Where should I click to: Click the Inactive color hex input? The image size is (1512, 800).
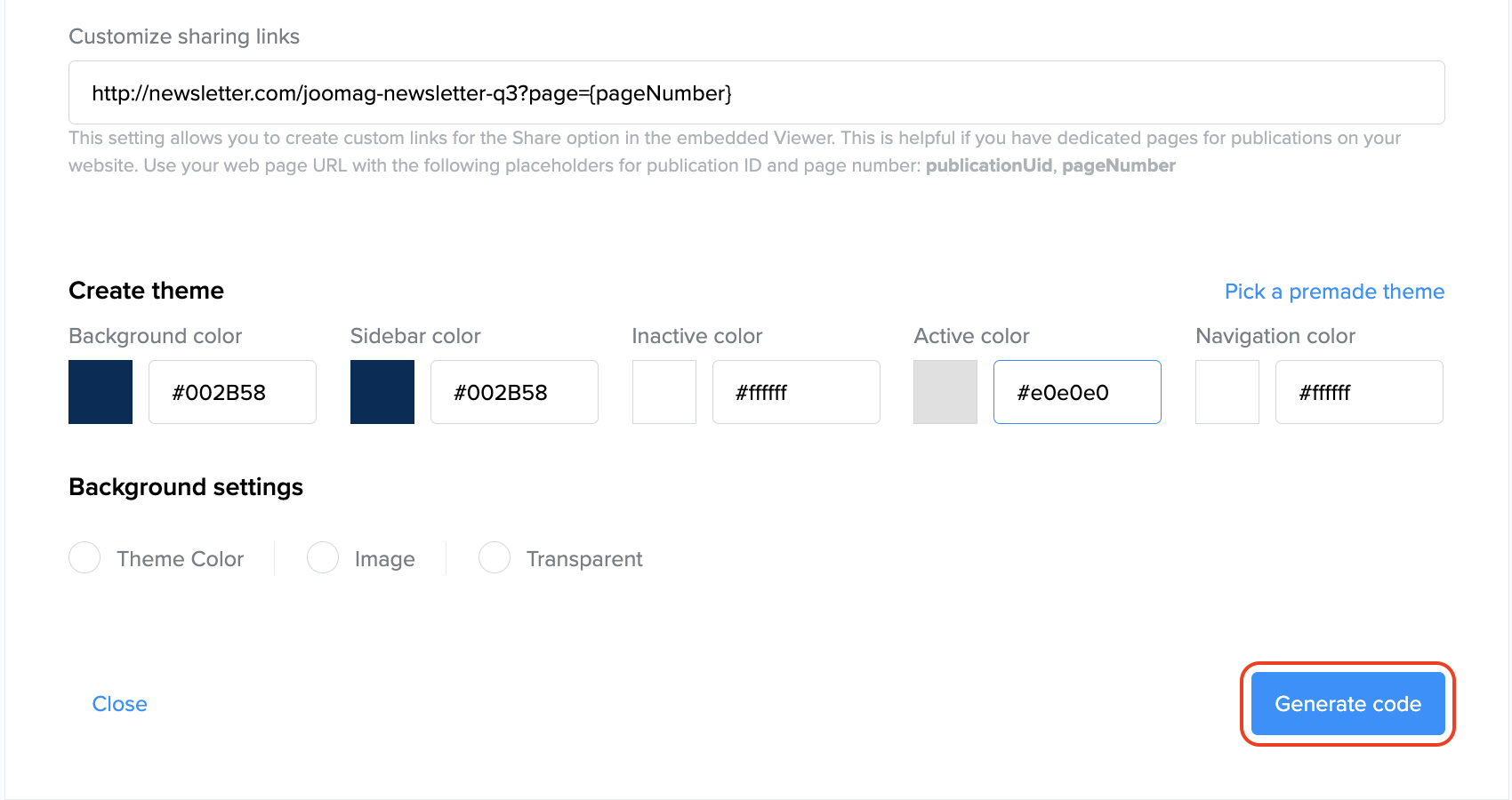click(x=796, y=392)
